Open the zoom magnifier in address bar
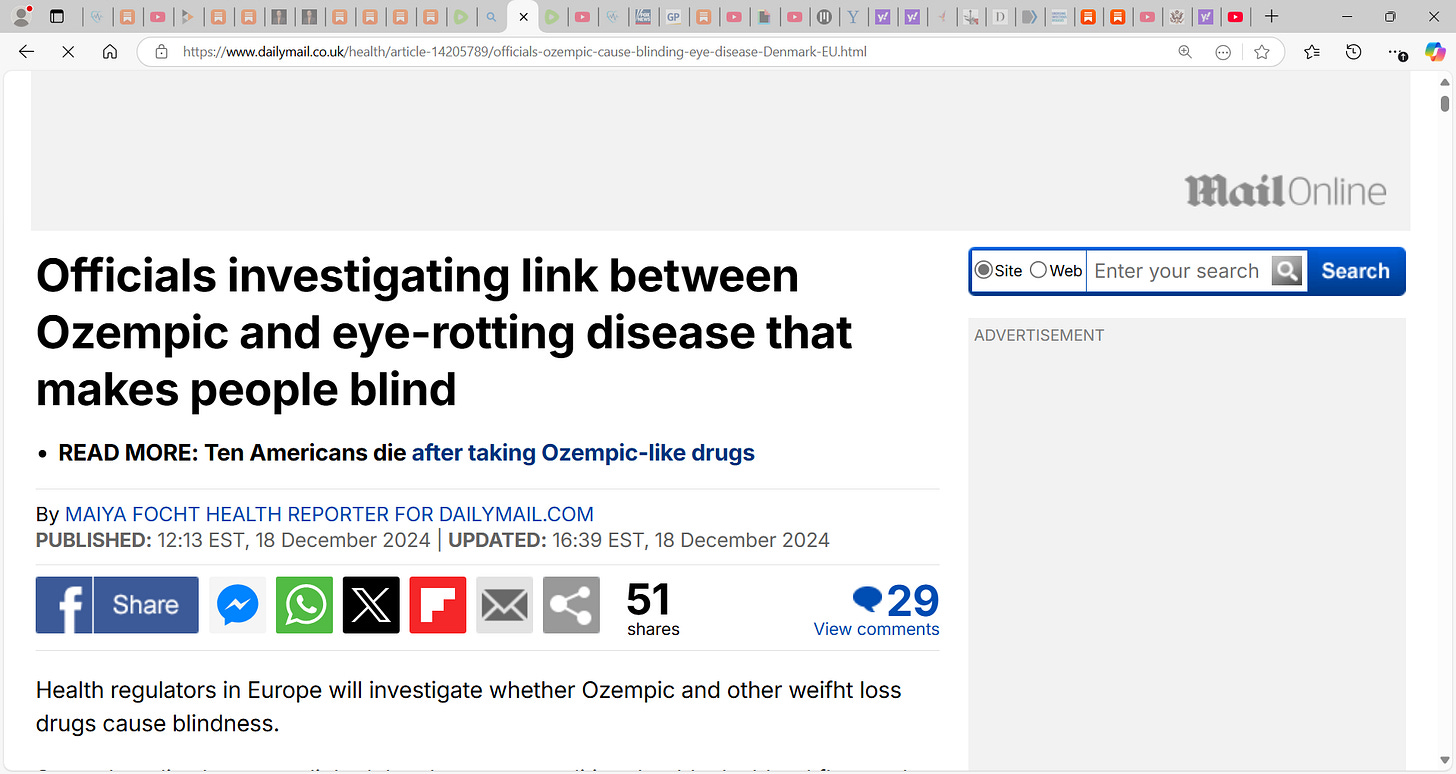The height and width of the screenshot is (774, 1456). tap(1185, 52)
